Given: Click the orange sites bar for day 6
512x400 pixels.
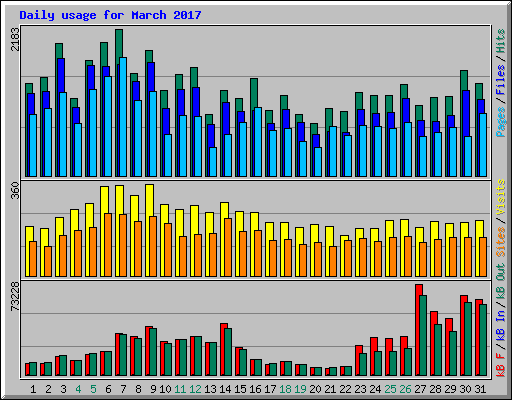Looking at the screenshot, I should 108,245.
